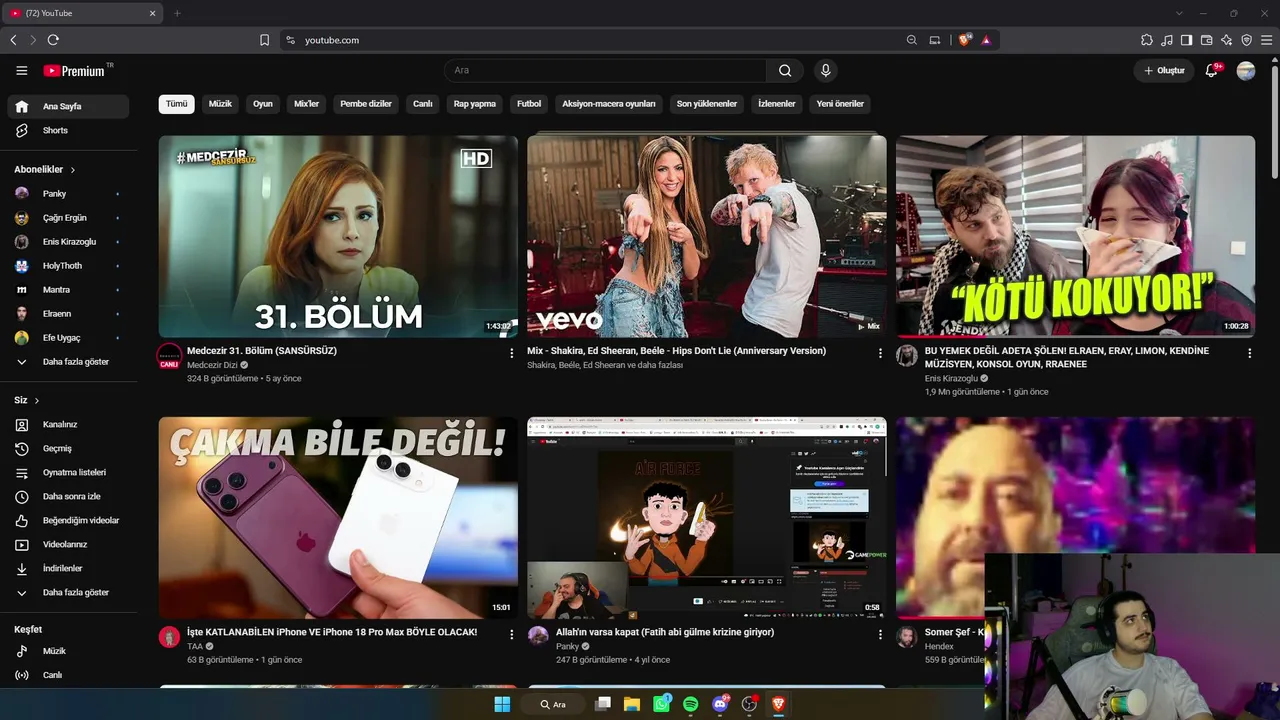Open Kanalınız in sidebar
This screenshot has height=720, width=1280.
tap(68, 424)
